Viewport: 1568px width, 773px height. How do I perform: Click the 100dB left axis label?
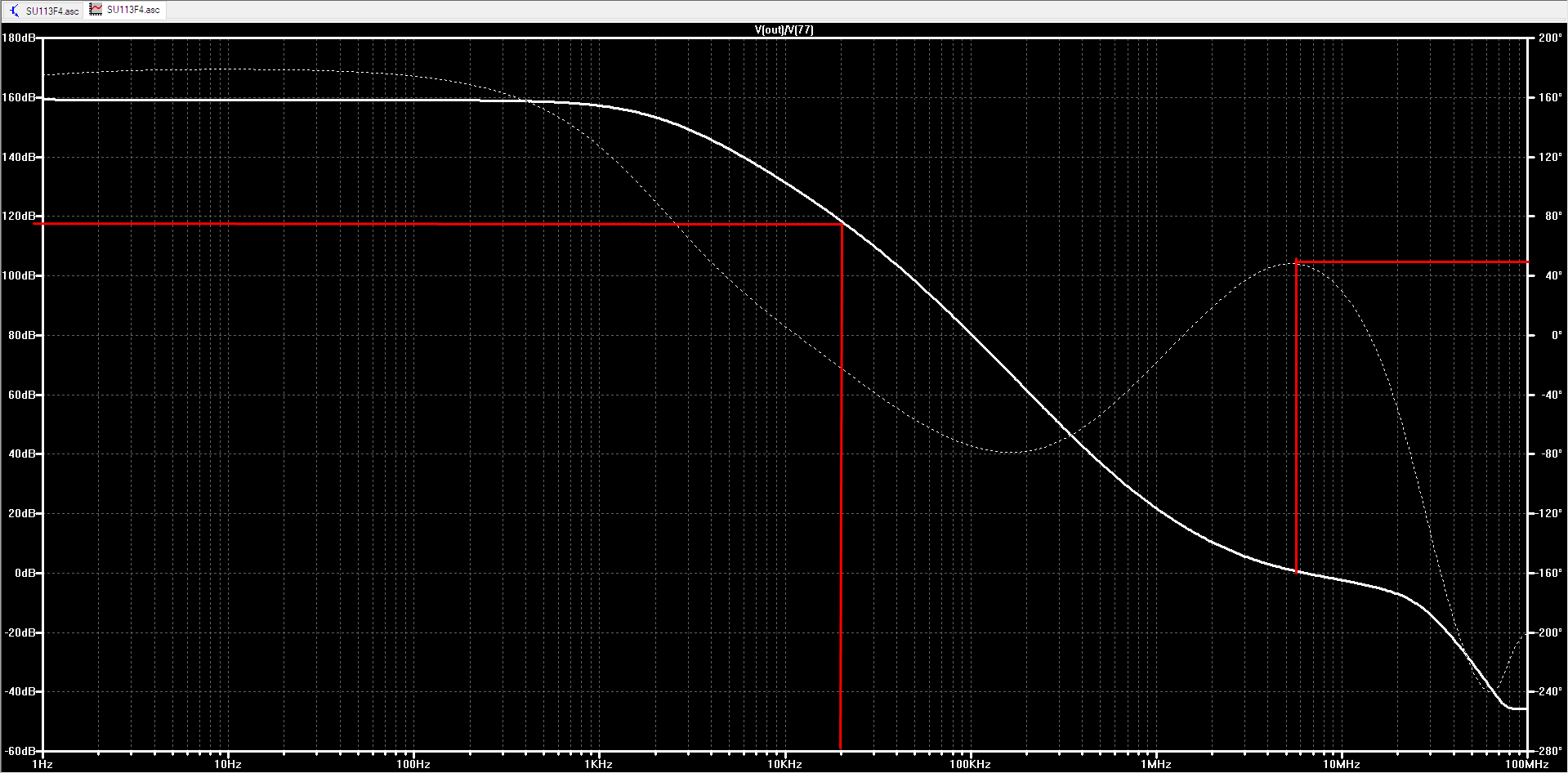point(19,275)
